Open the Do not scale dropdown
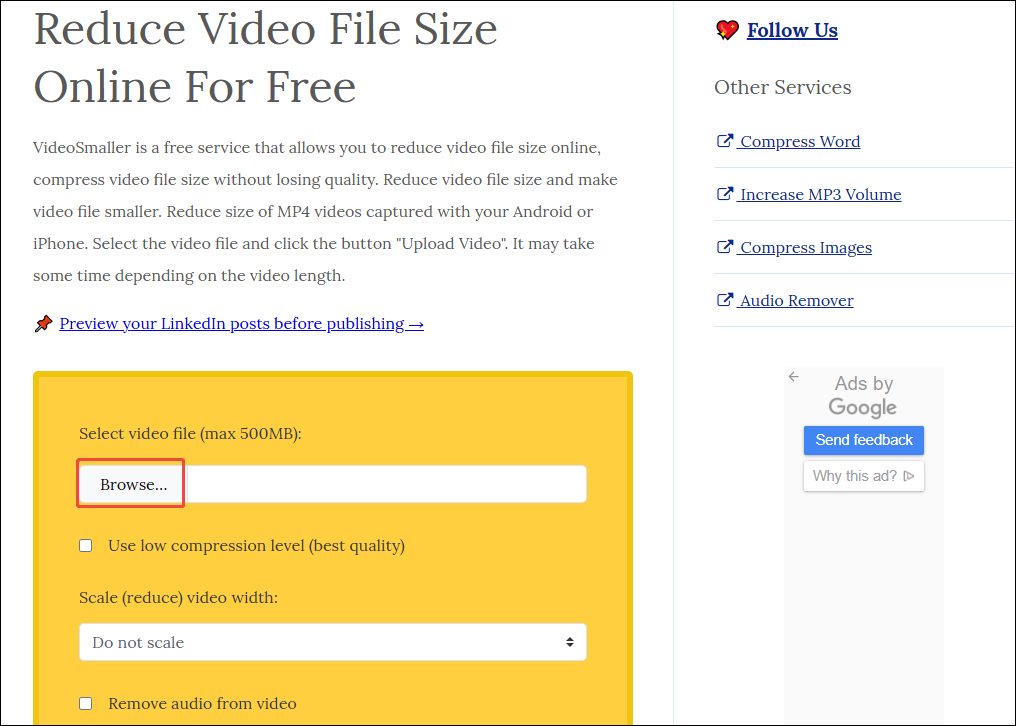The width and height of the screenshot is (1016, 726). pos(333,642)
